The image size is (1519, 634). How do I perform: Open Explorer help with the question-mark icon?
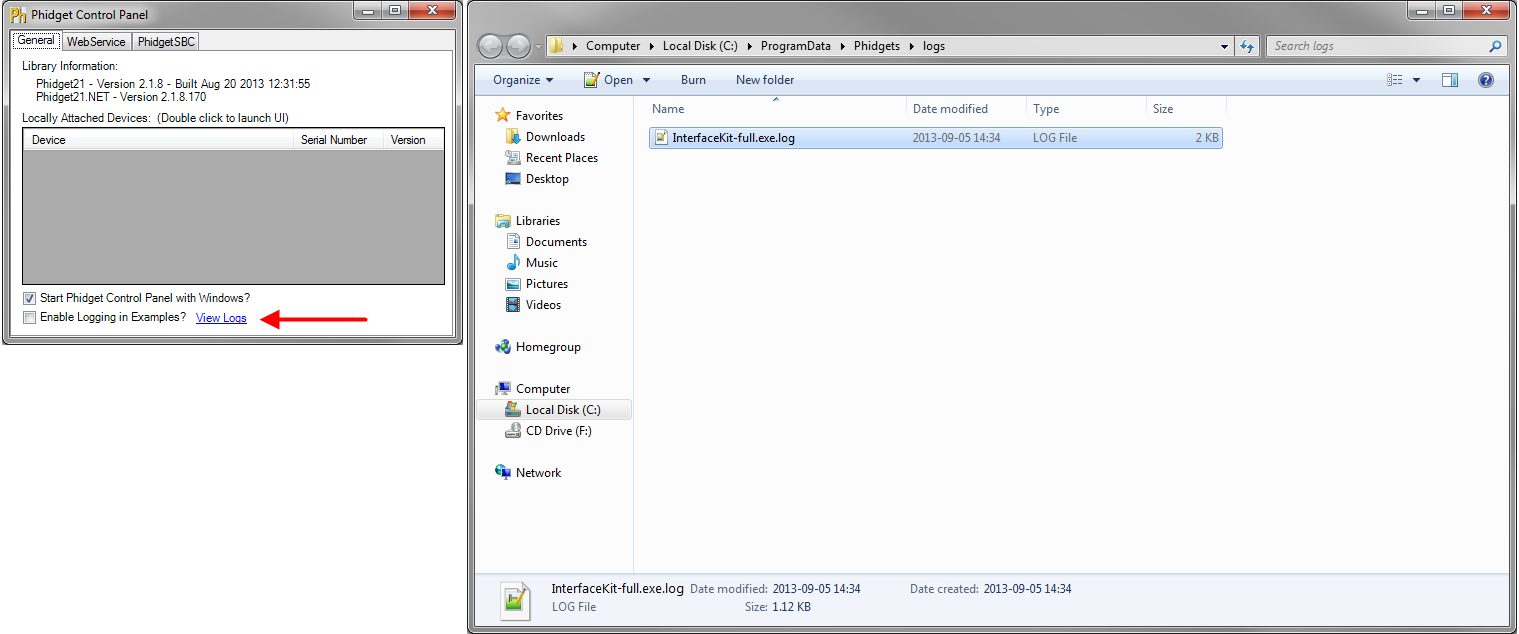(x=1486, y=80)
